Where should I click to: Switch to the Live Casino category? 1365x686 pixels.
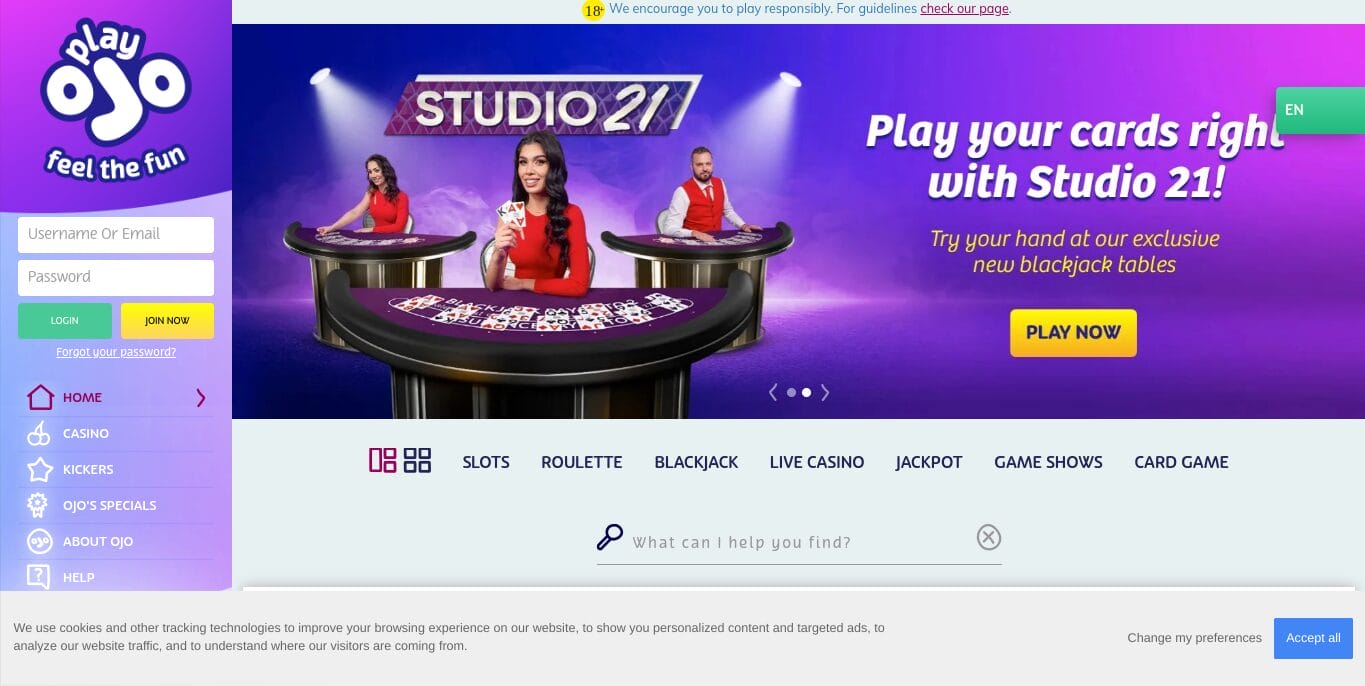click(x=817, y=462)
